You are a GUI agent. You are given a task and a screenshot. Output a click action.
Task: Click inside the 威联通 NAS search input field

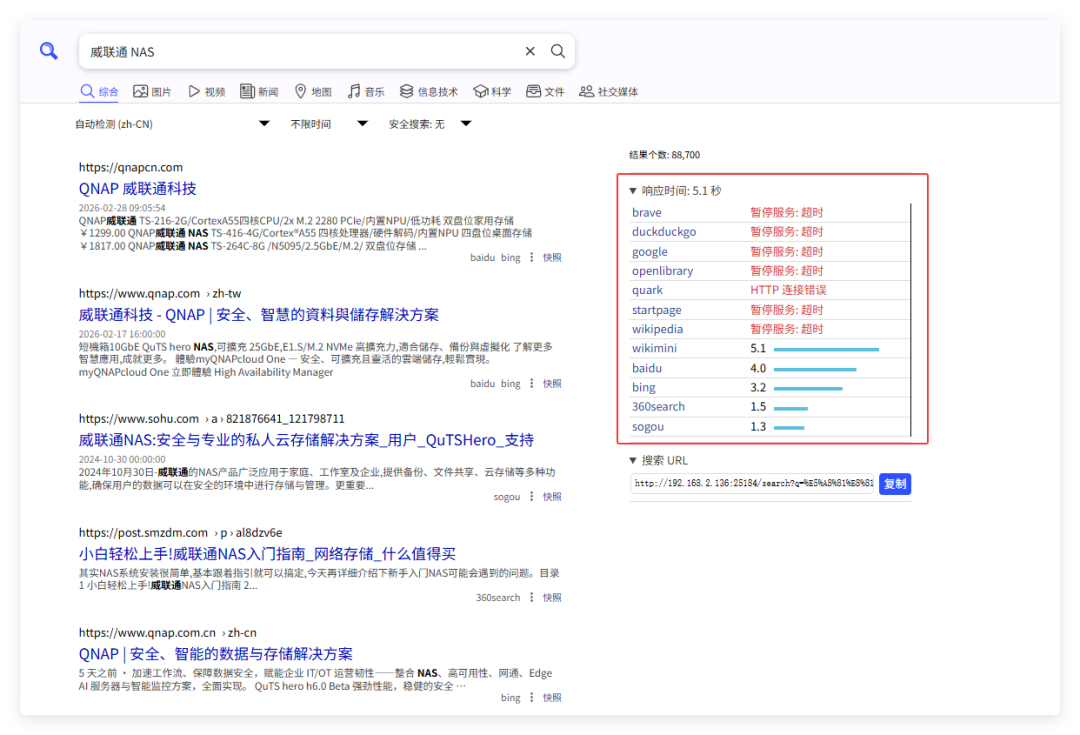pos(300,50)
